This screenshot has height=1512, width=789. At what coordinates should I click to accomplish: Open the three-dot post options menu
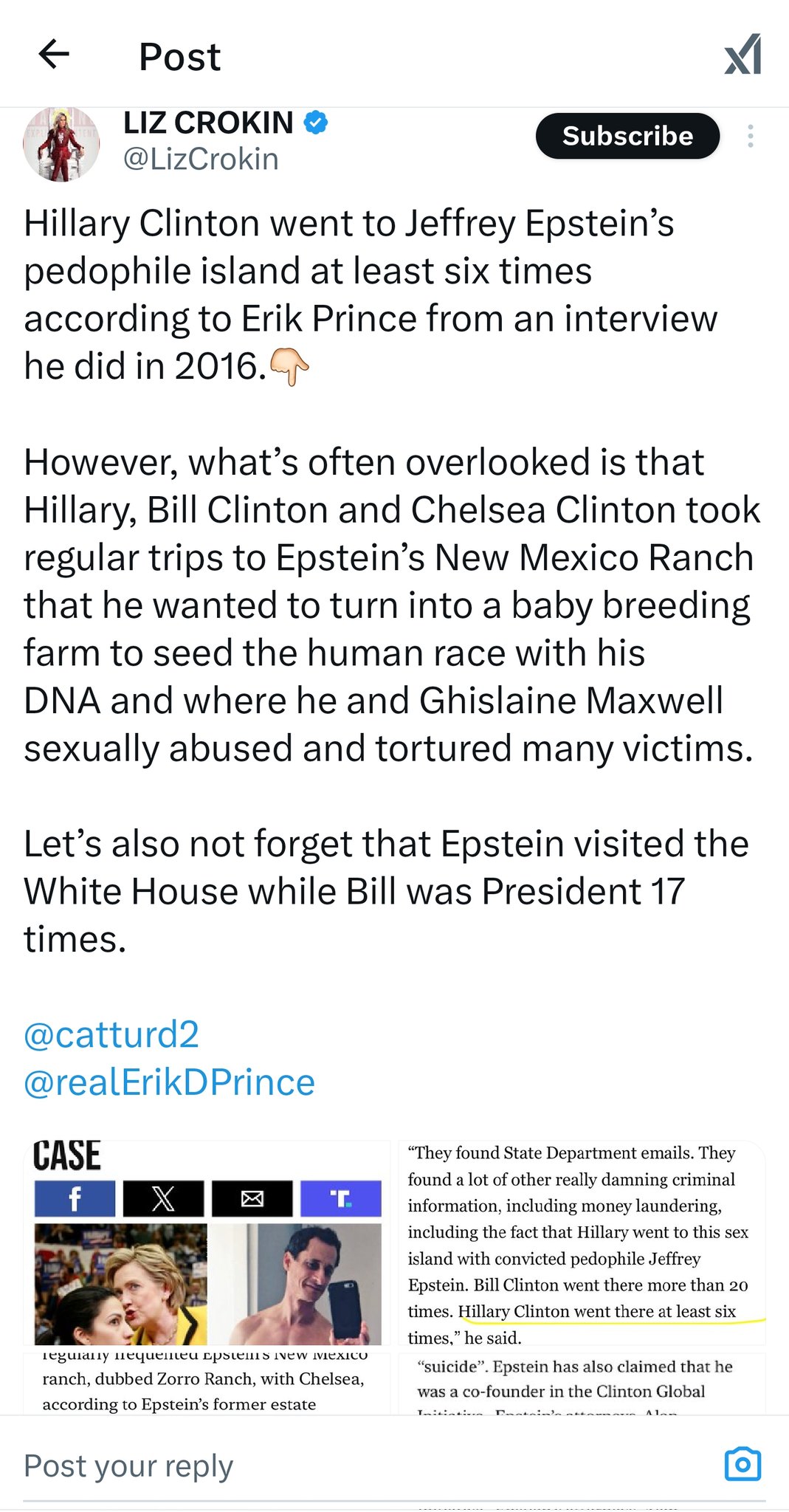coord(750,137)
